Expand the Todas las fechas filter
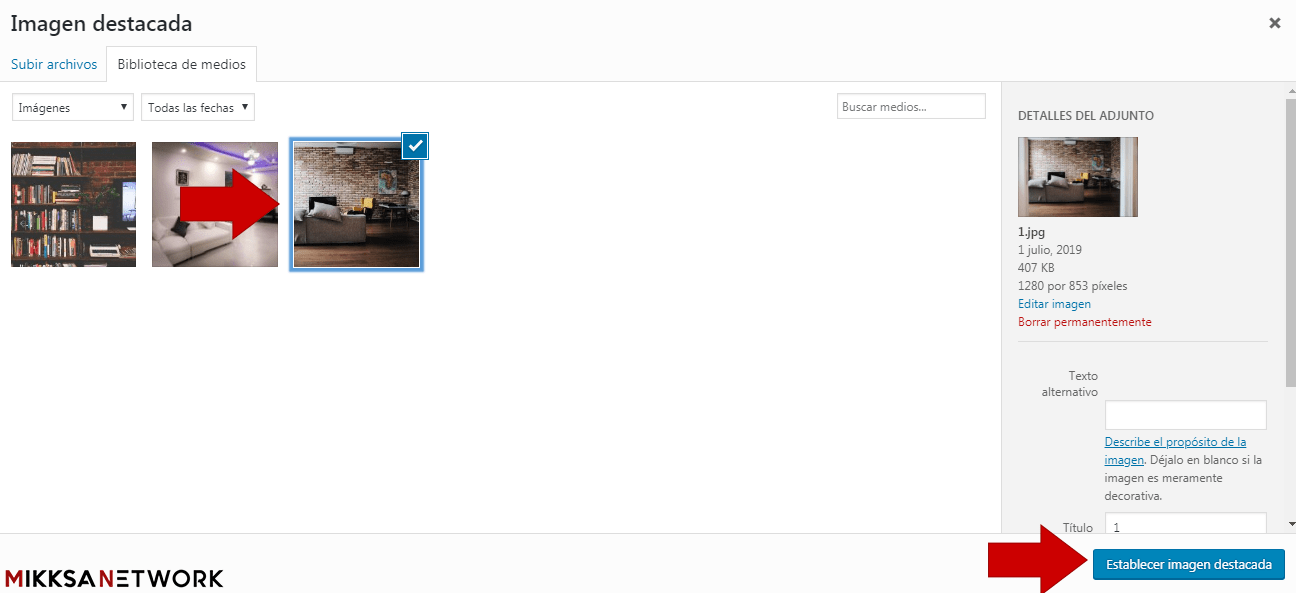The height and width of the screenshot is (593, 1296). [x=197, y=107]
